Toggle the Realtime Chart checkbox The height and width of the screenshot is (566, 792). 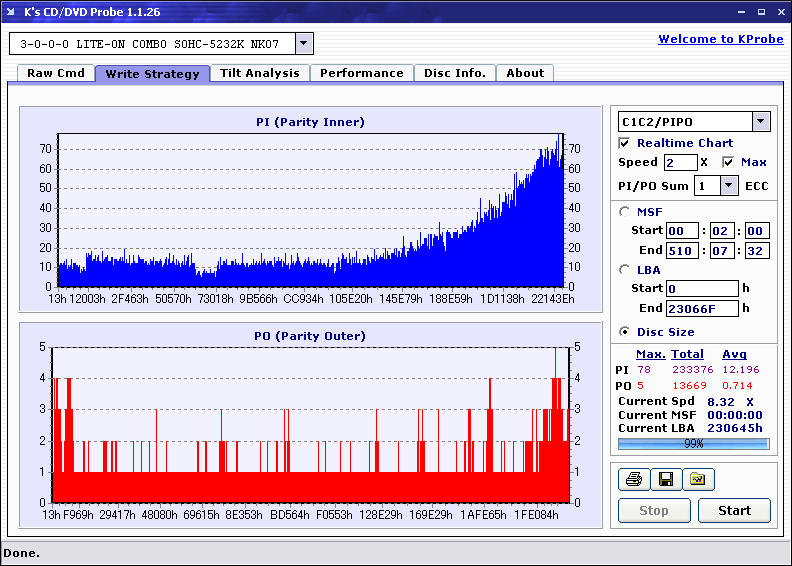coord(624,143)
